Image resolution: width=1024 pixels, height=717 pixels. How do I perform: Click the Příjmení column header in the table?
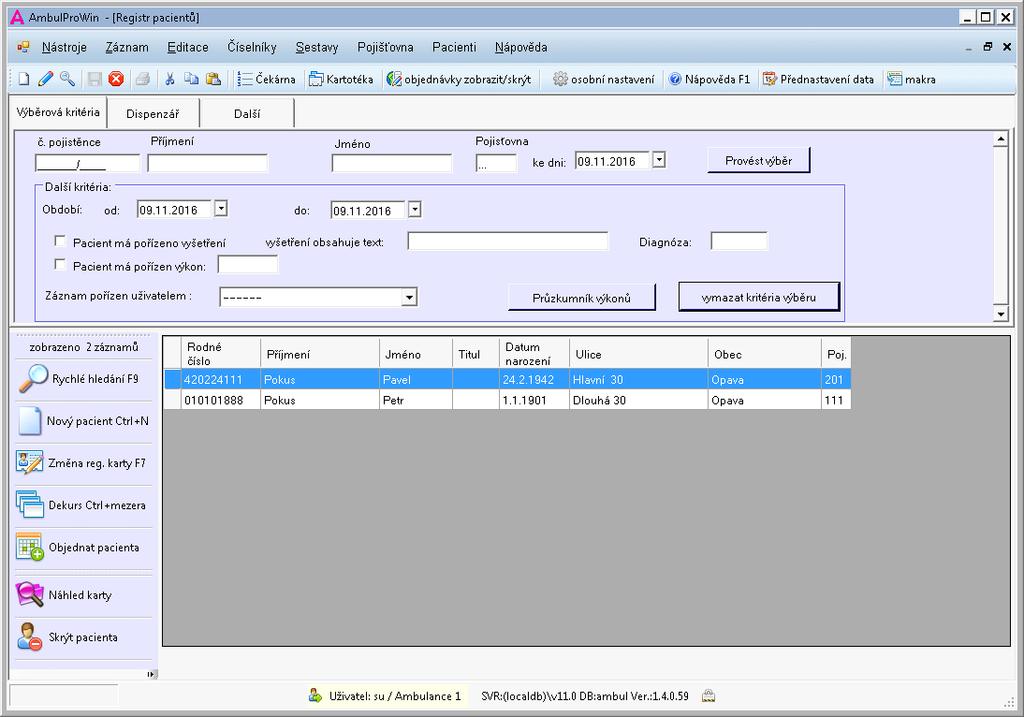319,354
